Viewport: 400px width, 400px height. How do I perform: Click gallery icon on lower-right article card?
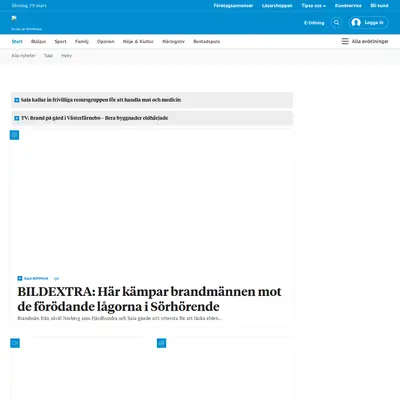coord(161,343)
